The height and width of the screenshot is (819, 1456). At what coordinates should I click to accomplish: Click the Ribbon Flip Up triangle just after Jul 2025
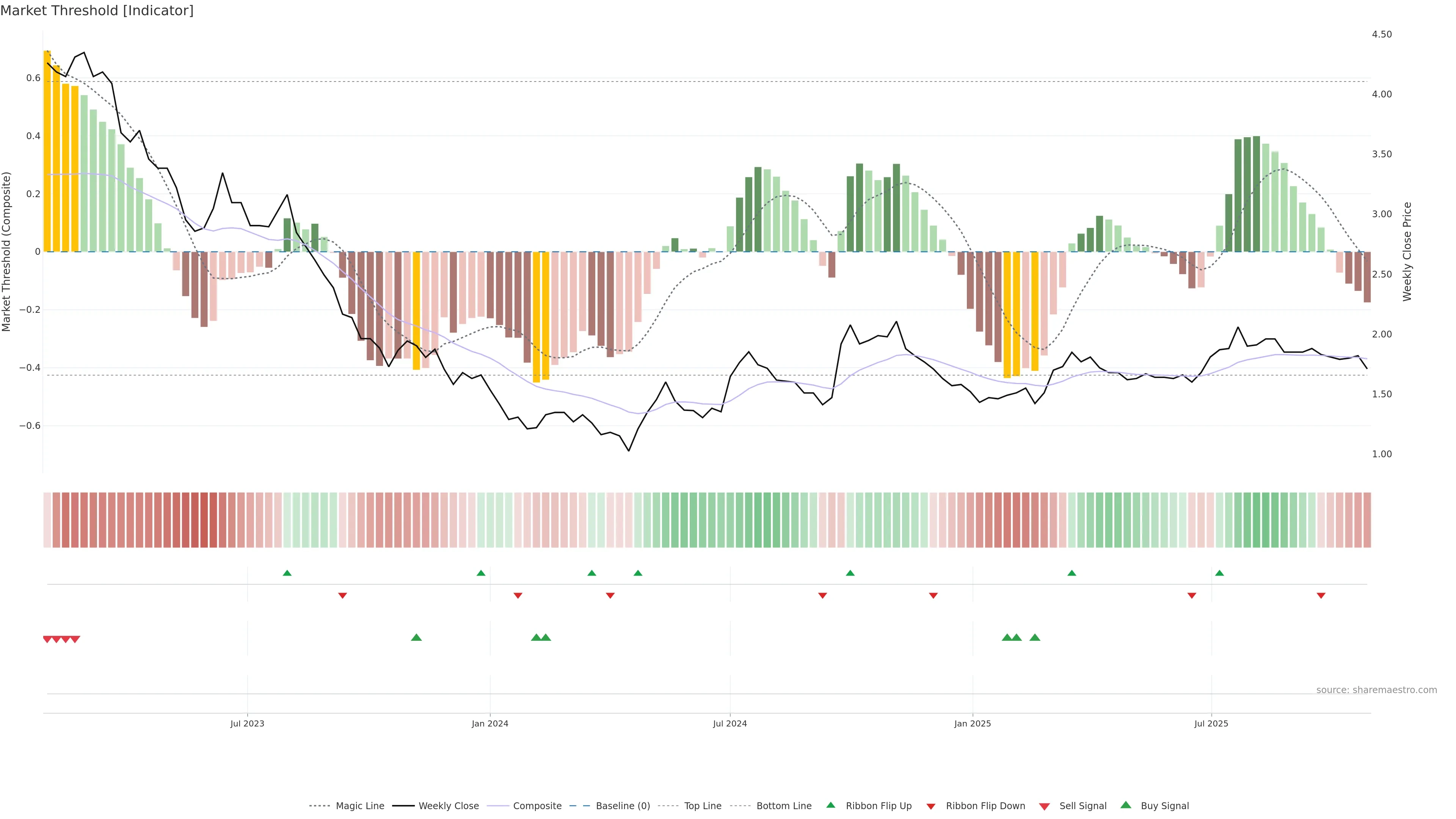1219,573
